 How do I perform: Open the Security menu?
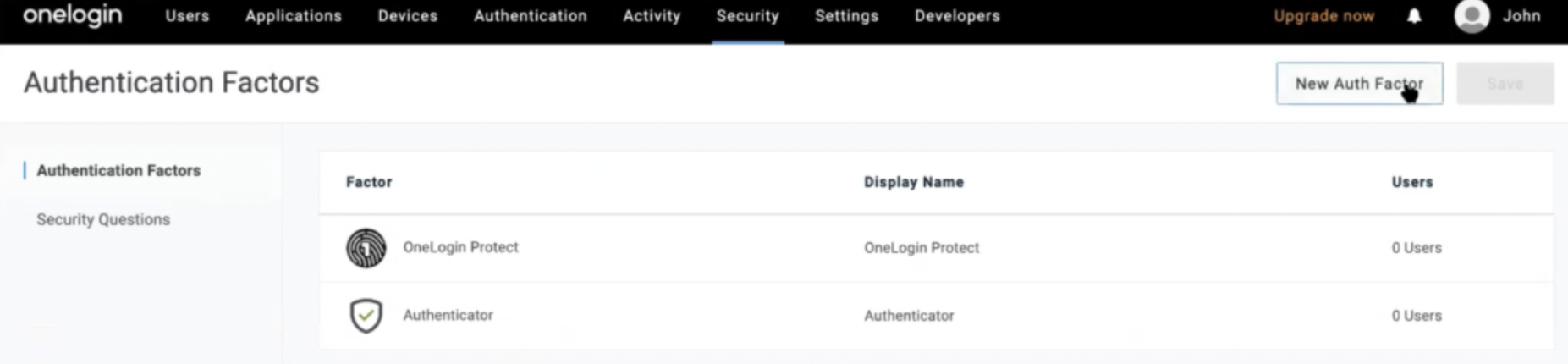tap(748, 16)
